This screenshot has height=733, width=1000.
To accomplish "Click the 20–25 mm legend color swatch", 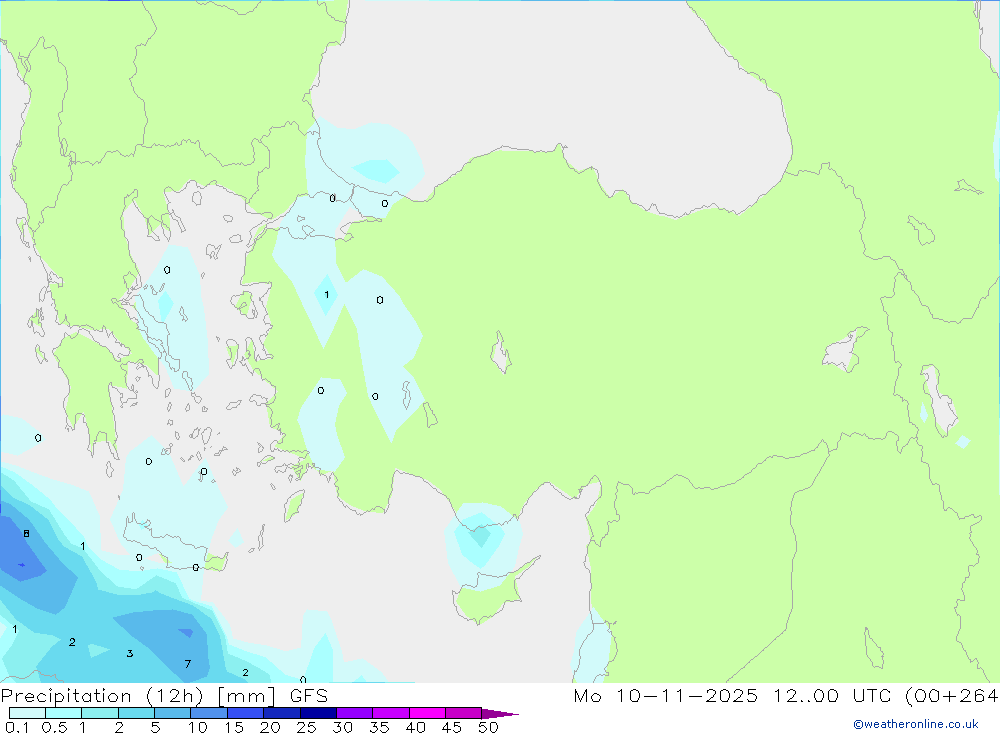I will pyautogui.click(x=282, y=713).
